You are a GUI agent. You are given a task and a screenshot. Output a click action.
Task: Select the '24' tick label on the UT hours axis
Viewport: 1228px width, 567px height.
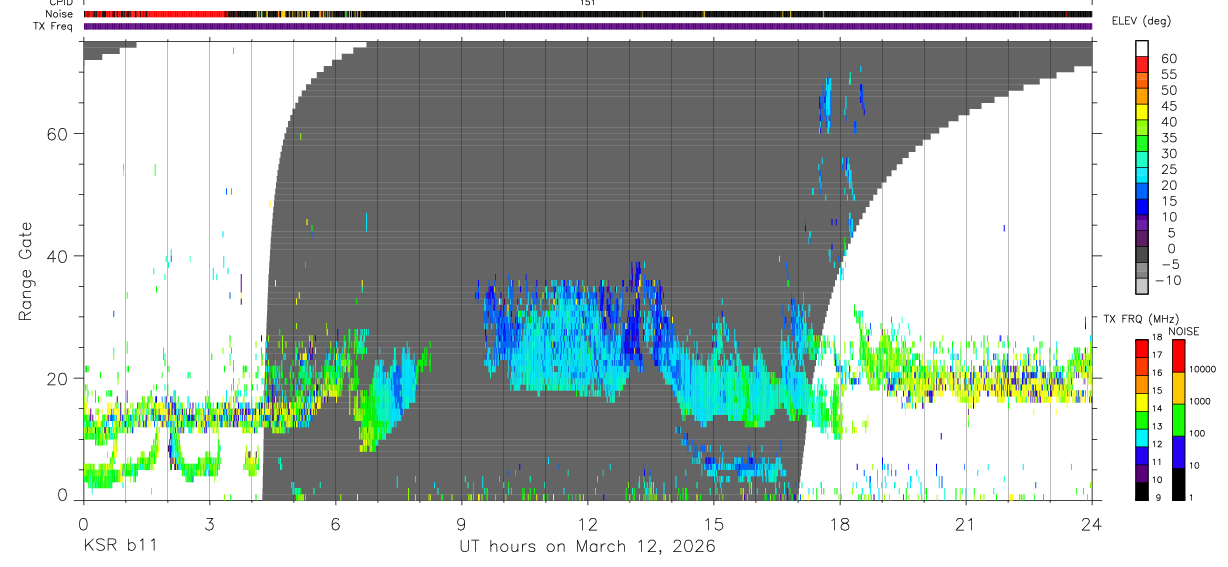pos(1092,524)
